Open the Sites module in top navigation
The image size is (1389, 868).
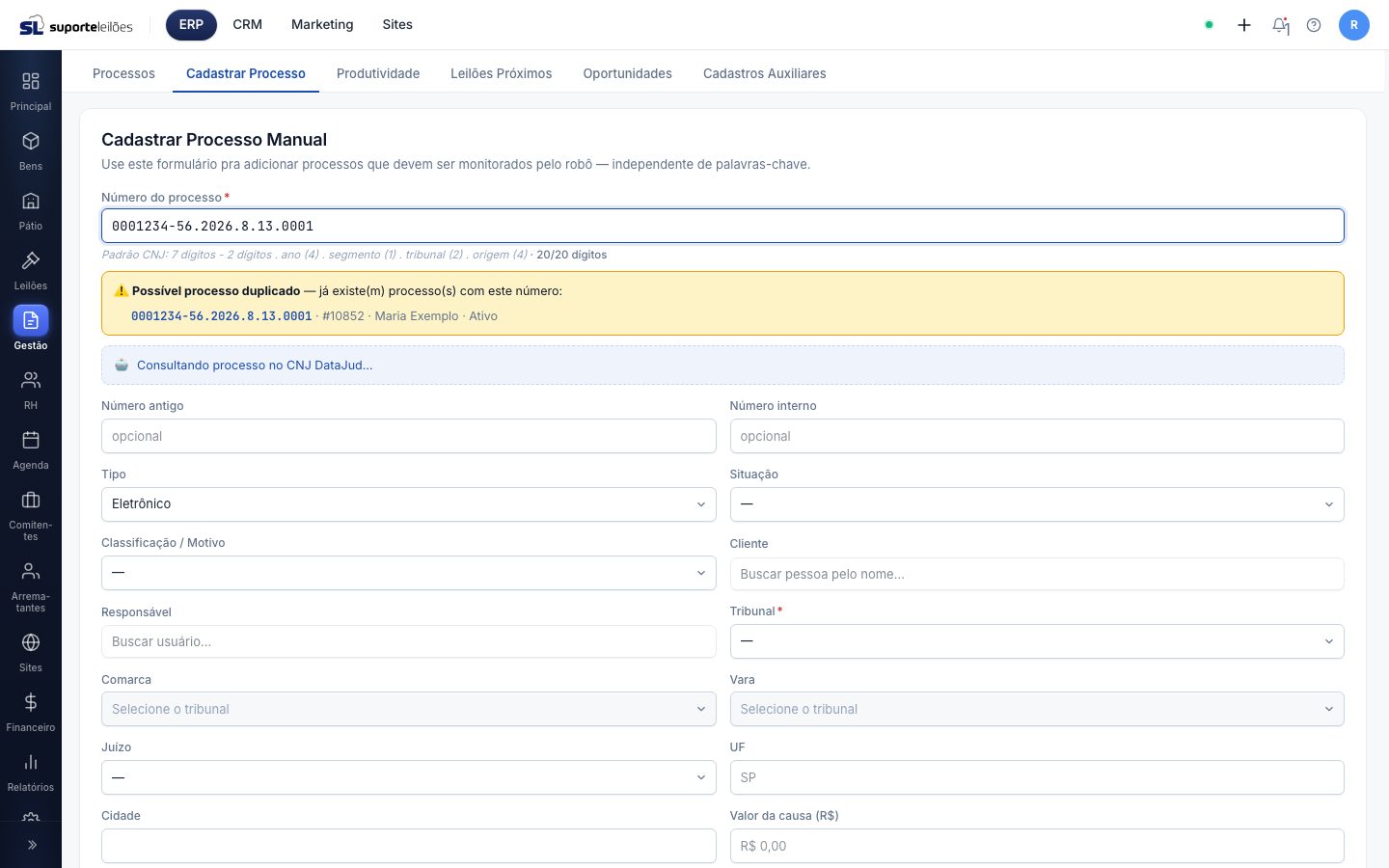397,25
